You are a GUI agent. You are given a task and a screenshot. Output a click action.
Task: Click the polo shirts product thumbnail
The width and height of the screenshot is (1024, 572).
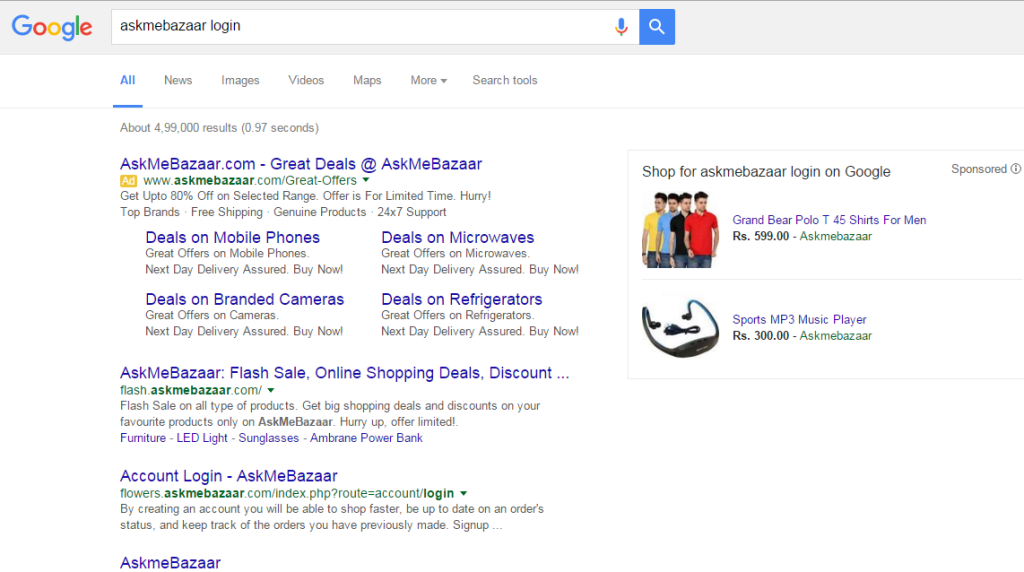coord(680,229)
